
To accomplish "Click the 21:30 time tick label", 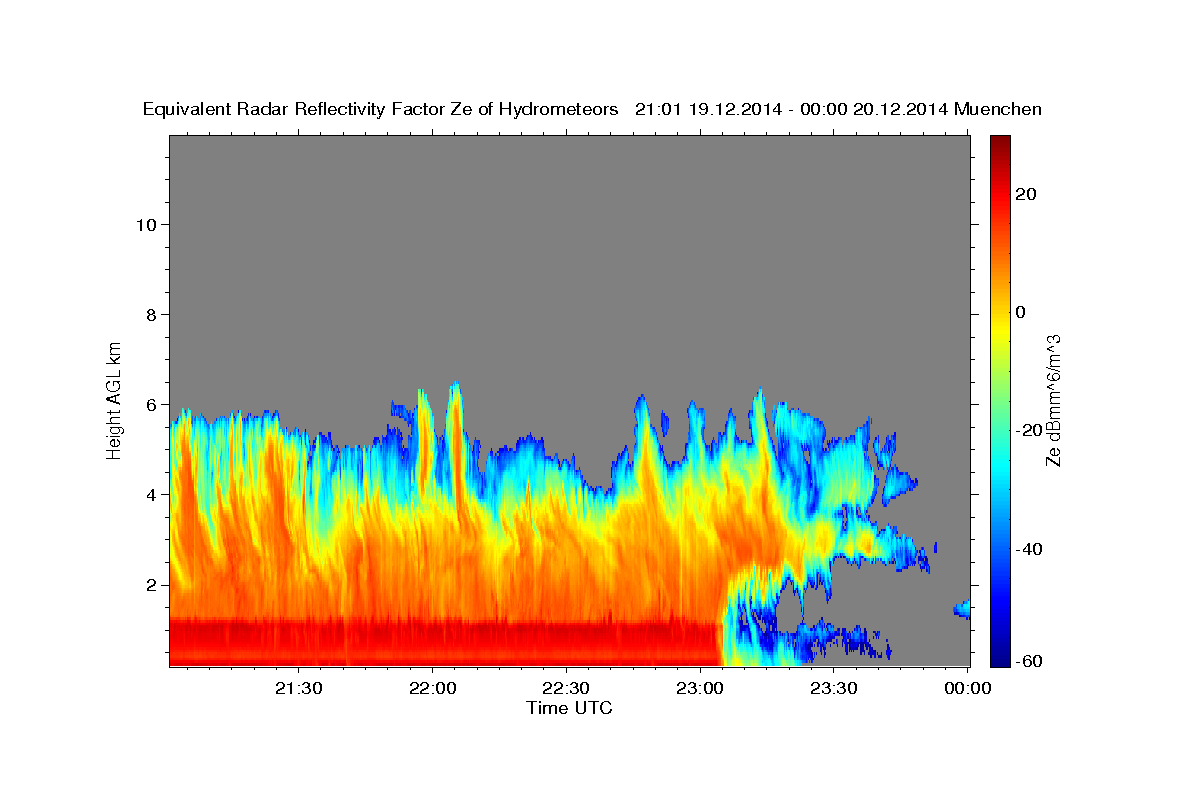I will click(x=299, y=689).
